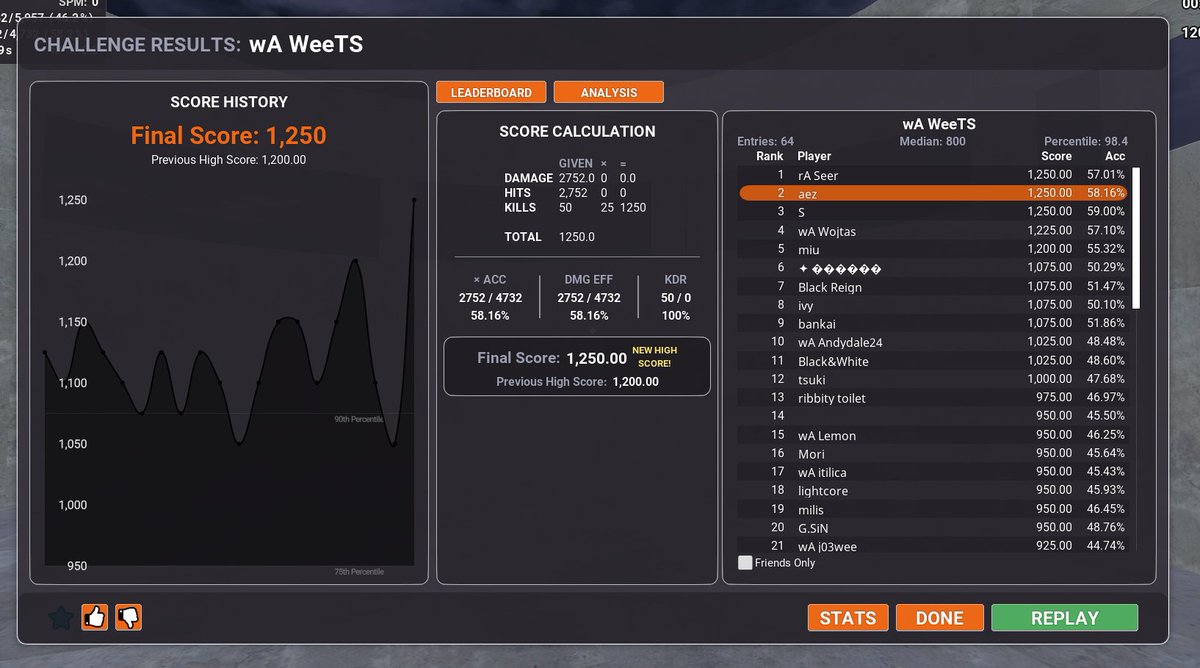
Task: Select leaderboard row for lightcore
Action: (932, 490)
